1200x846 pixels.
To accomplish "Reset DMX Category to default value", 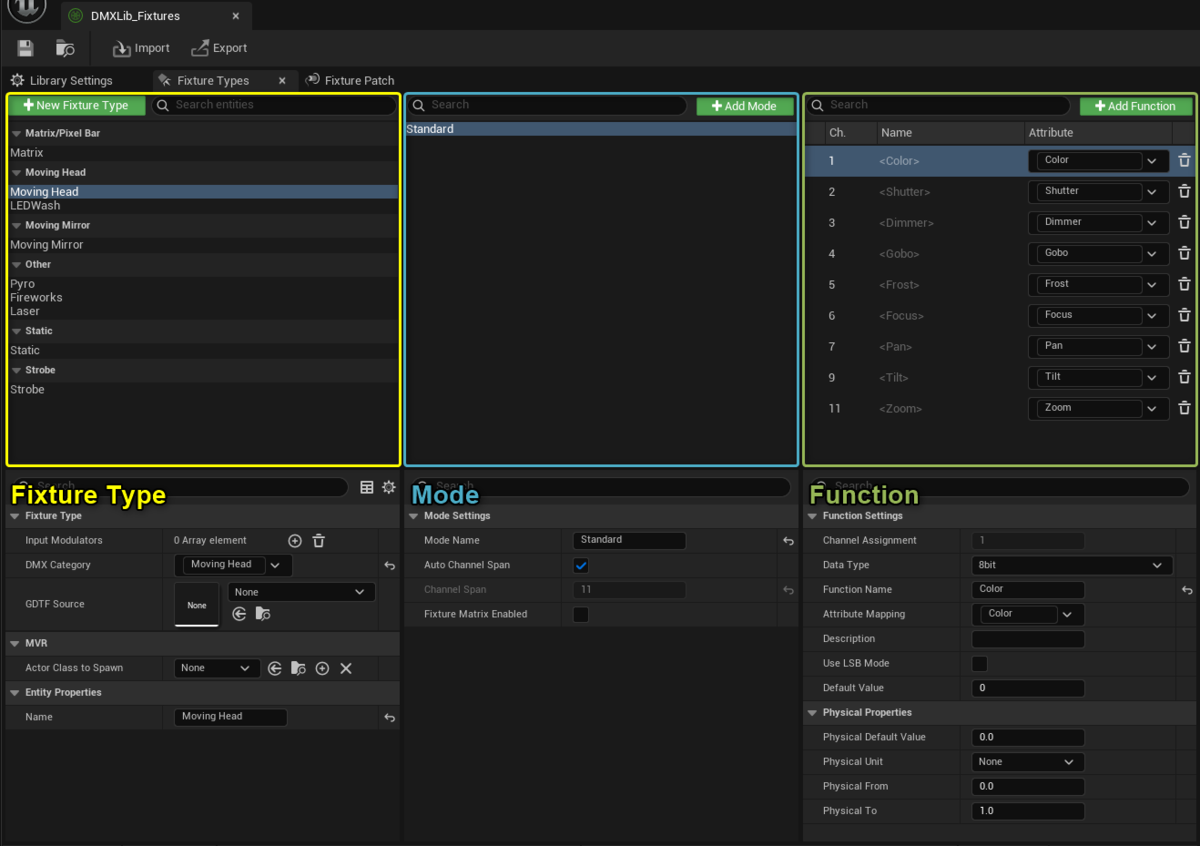I will coord(390,566).
